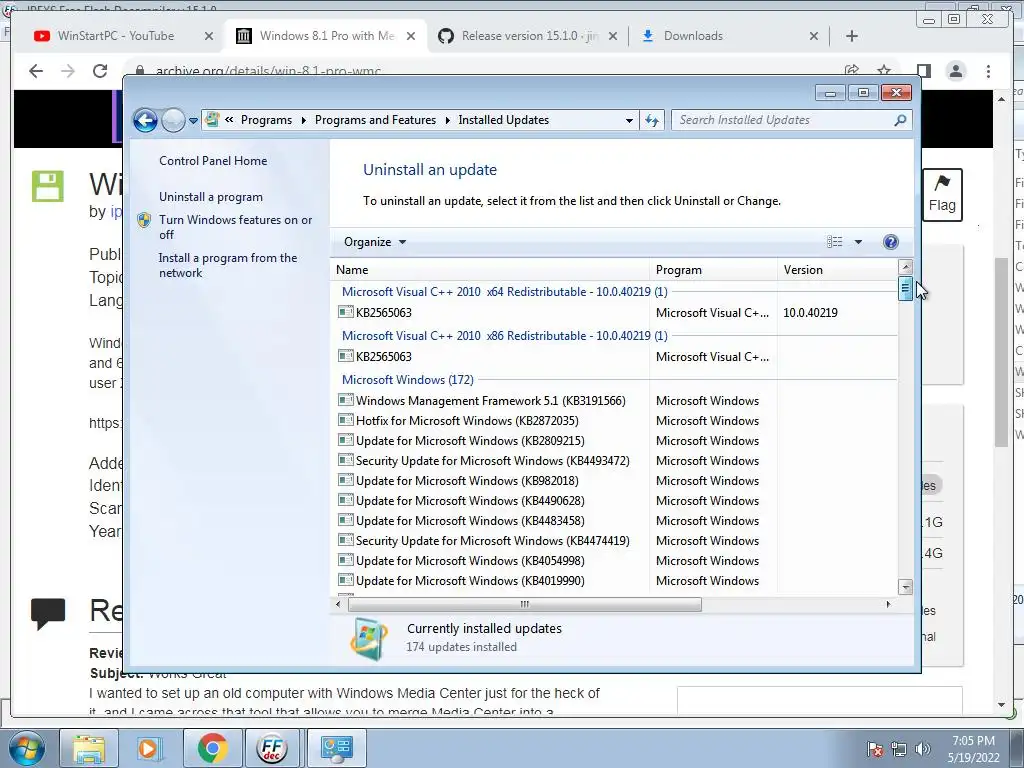Click shield icon next to Windows features

tap(144, 220)
